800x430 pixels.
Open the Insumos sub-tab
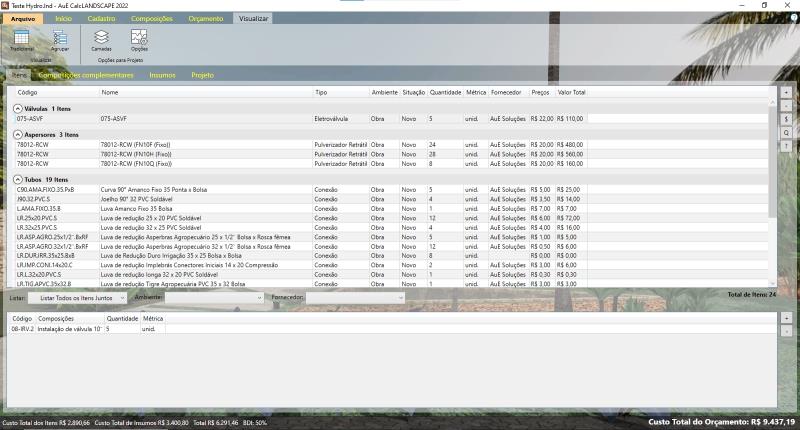[x=162, y=75]
